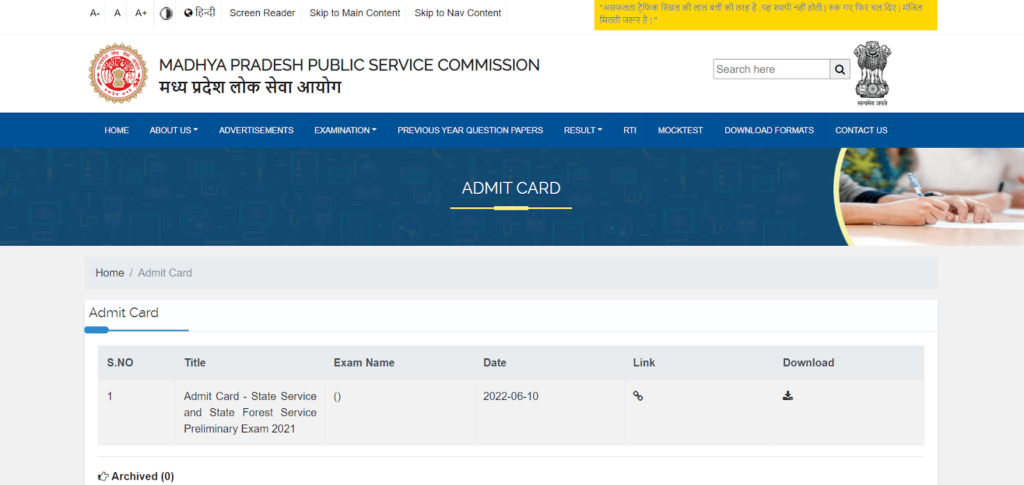
Task: Reset font size with A button
Action: pos(117,13)
